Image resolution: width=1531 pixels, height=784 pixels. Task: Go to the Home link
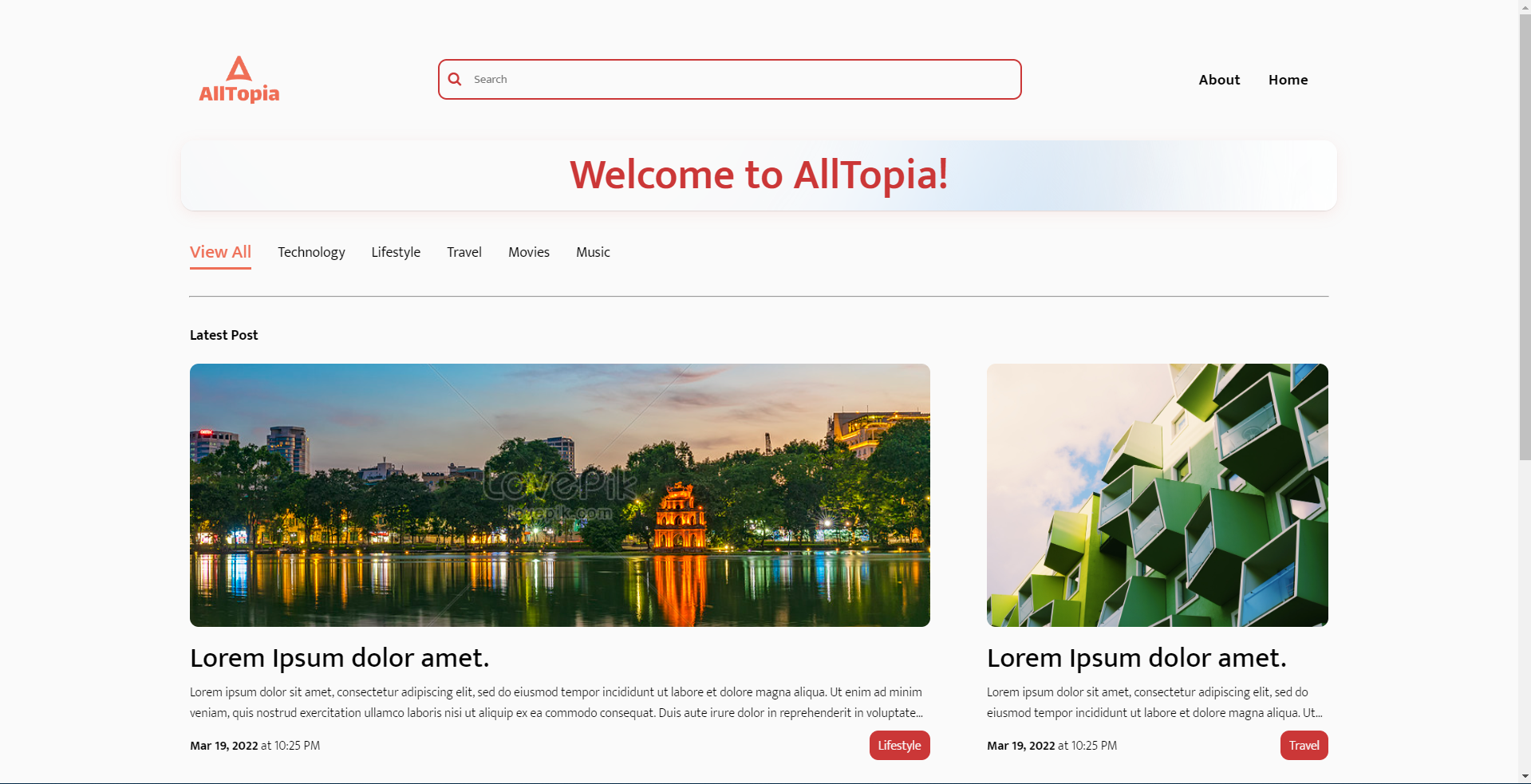[x=1288, y=80]
